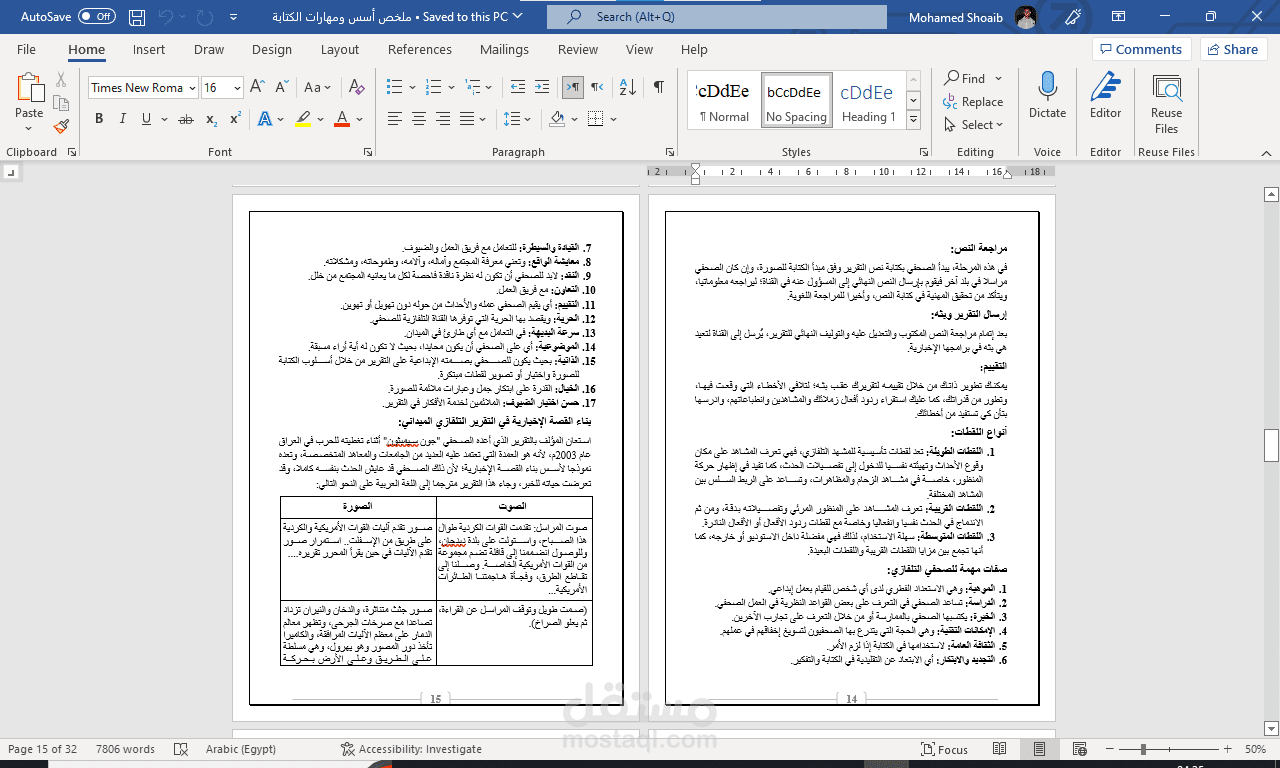
Task: Apply strikethrough formatting
Action: click(186, 118)
